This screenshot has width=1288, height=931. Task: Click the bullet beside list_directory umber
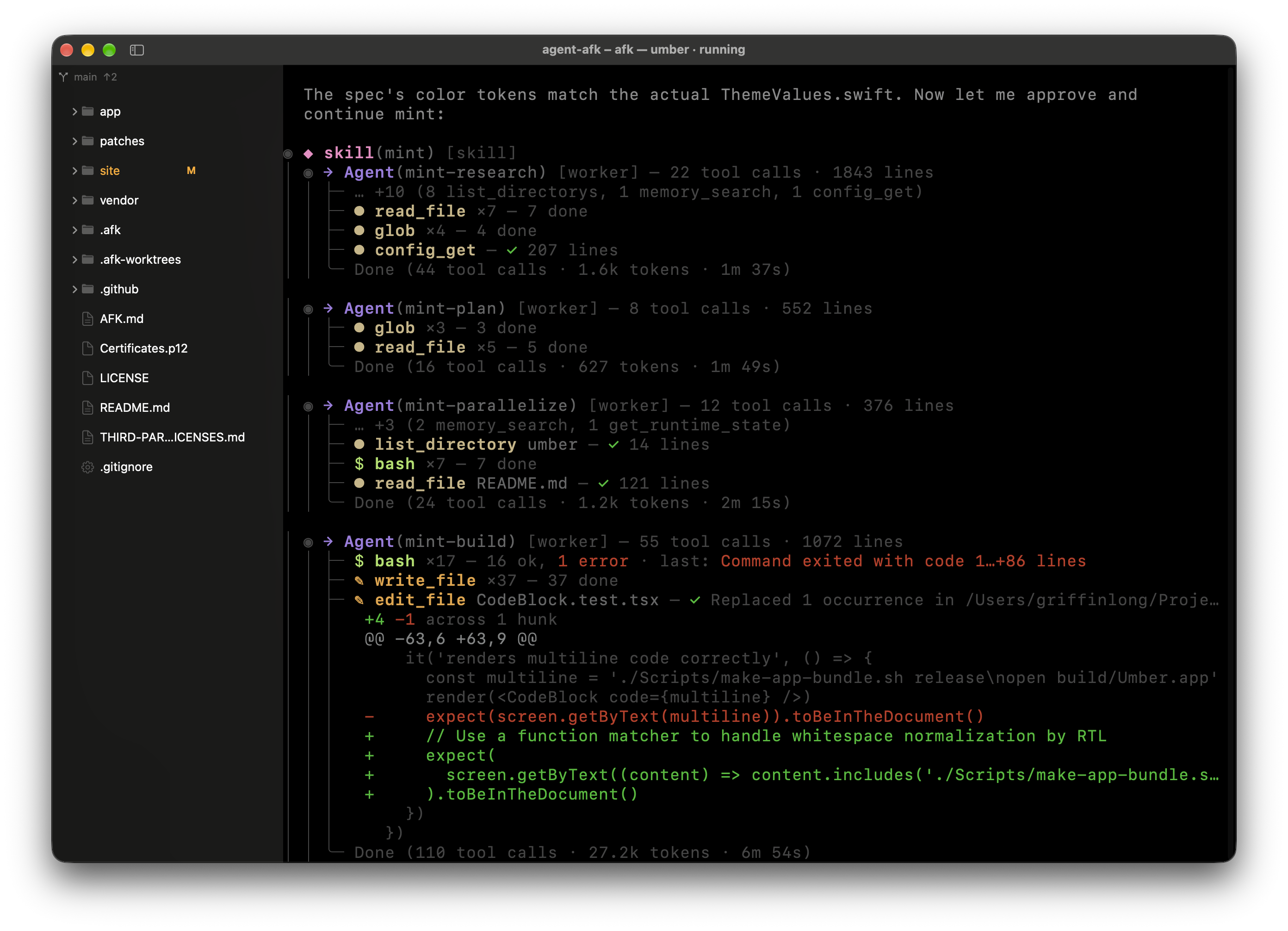[x=359, y=444]
